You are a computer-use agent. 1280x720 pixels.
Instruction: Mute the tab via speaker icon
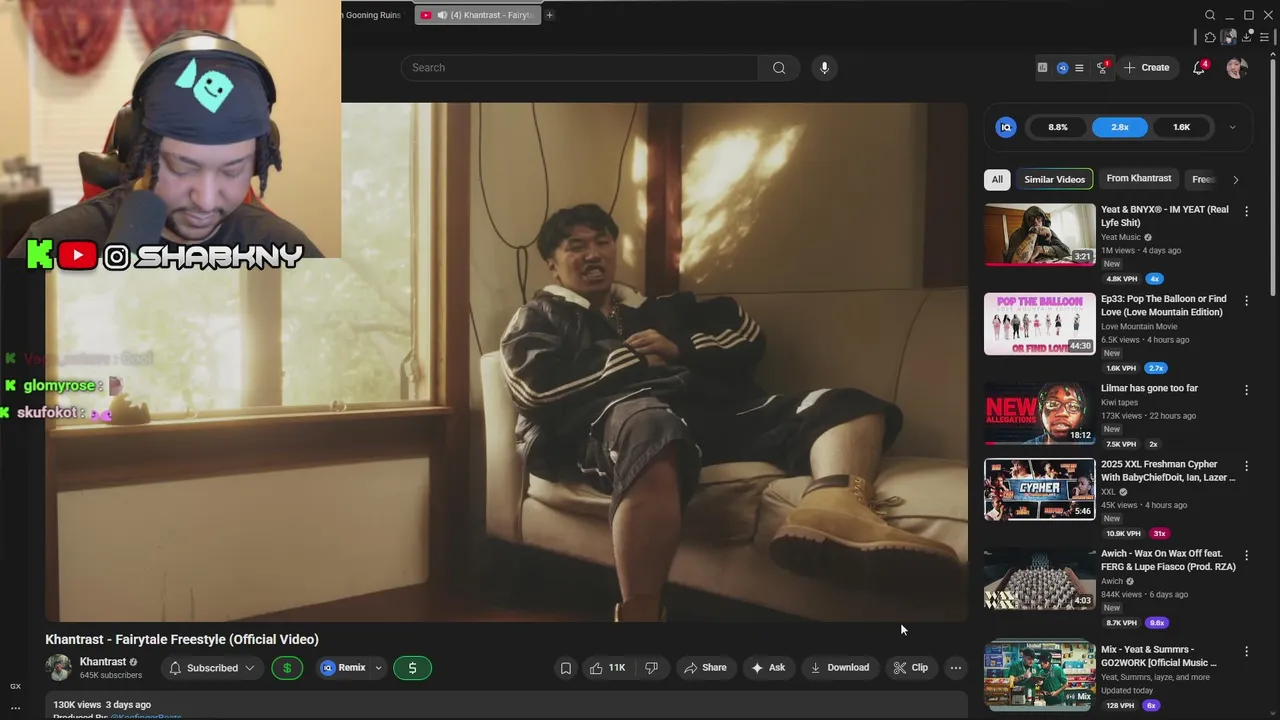[x=442, y=15]
